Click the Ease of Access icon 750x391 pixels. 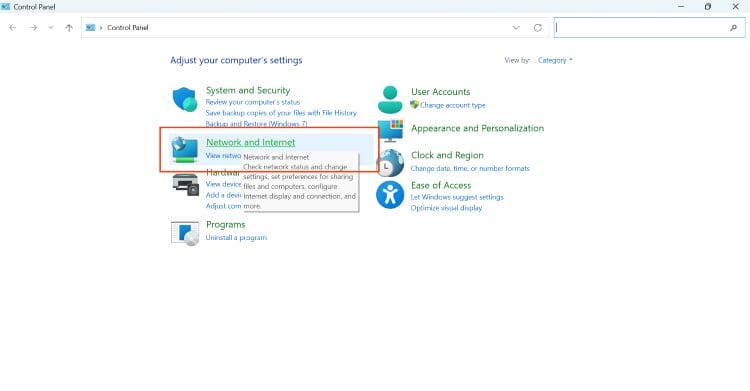click(x=390, y=195)
